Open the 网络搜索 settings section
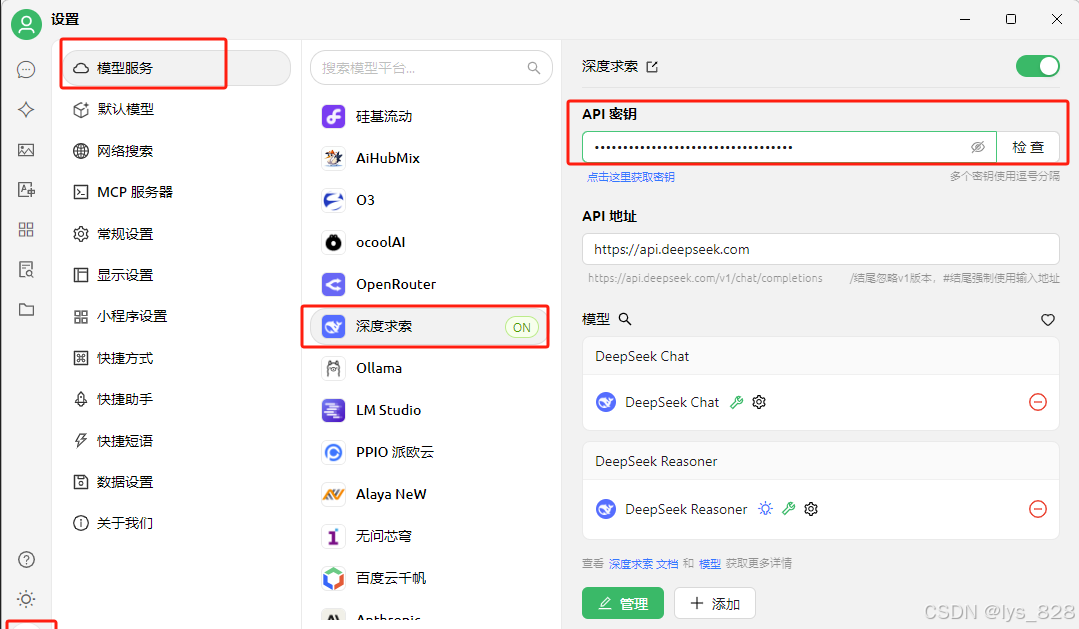Screen dimensions: 1079x629 point(176,151)
